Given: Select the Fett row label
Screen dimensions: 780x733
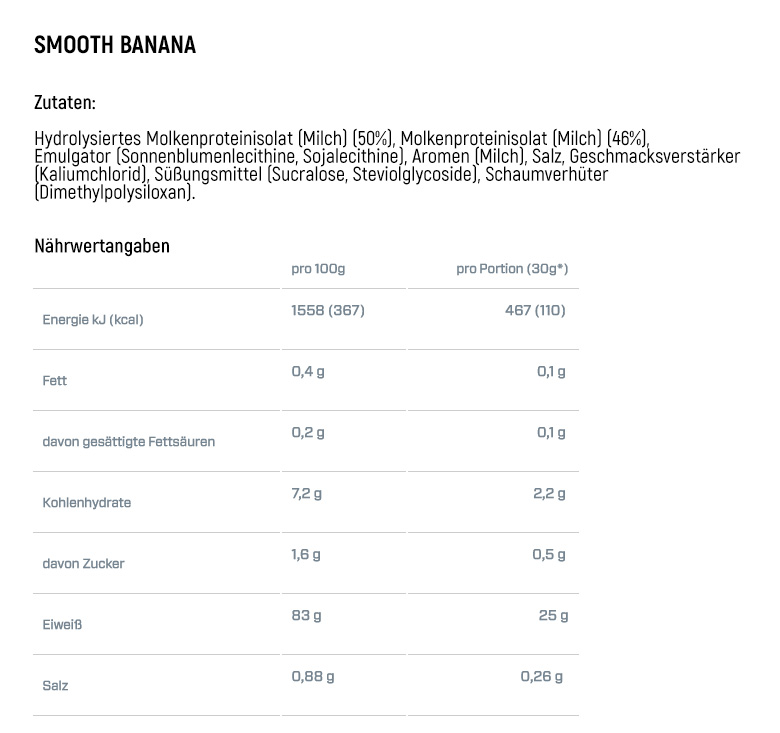Looking at the screenshot, I should [55, 380].
